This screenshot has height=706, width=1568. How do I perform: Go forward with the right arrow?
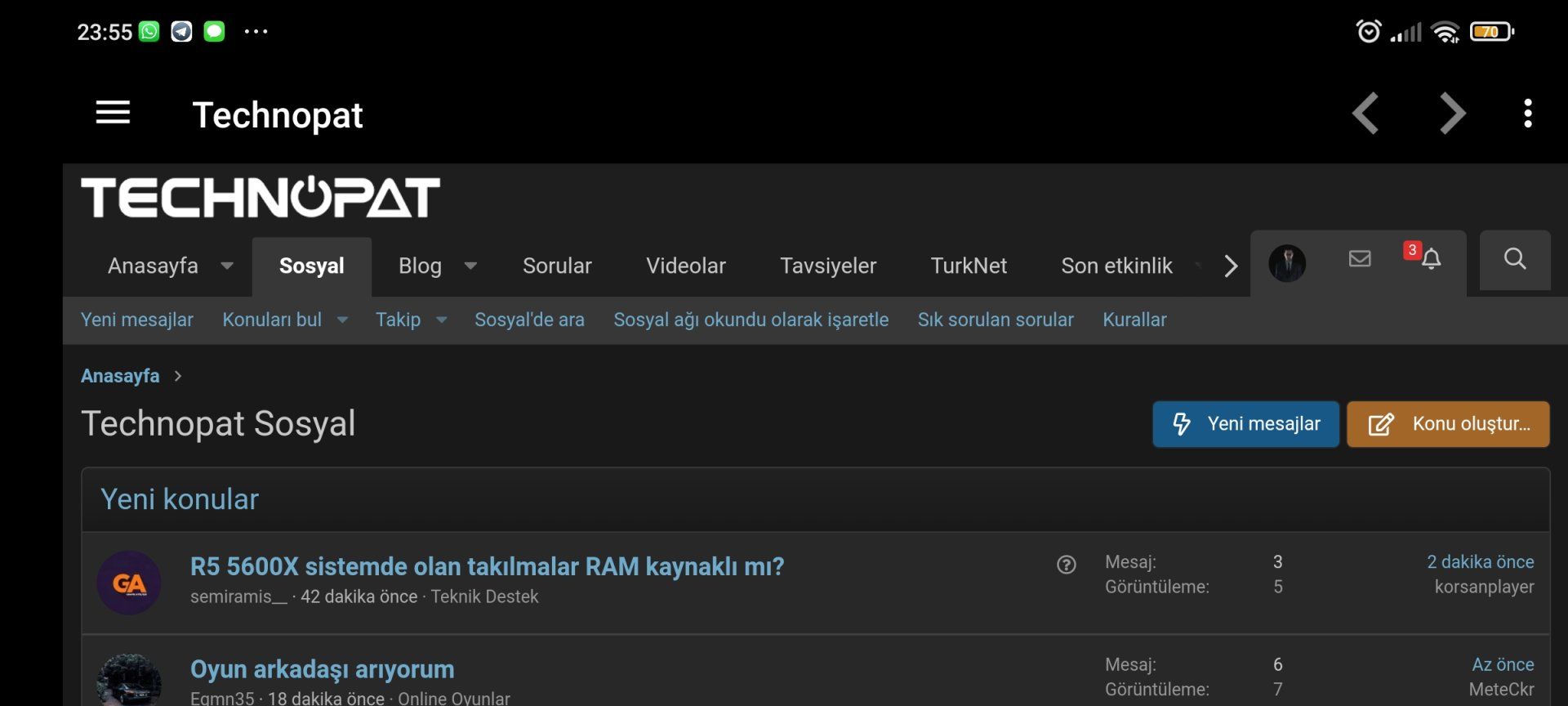click(x=1452, y=113)
